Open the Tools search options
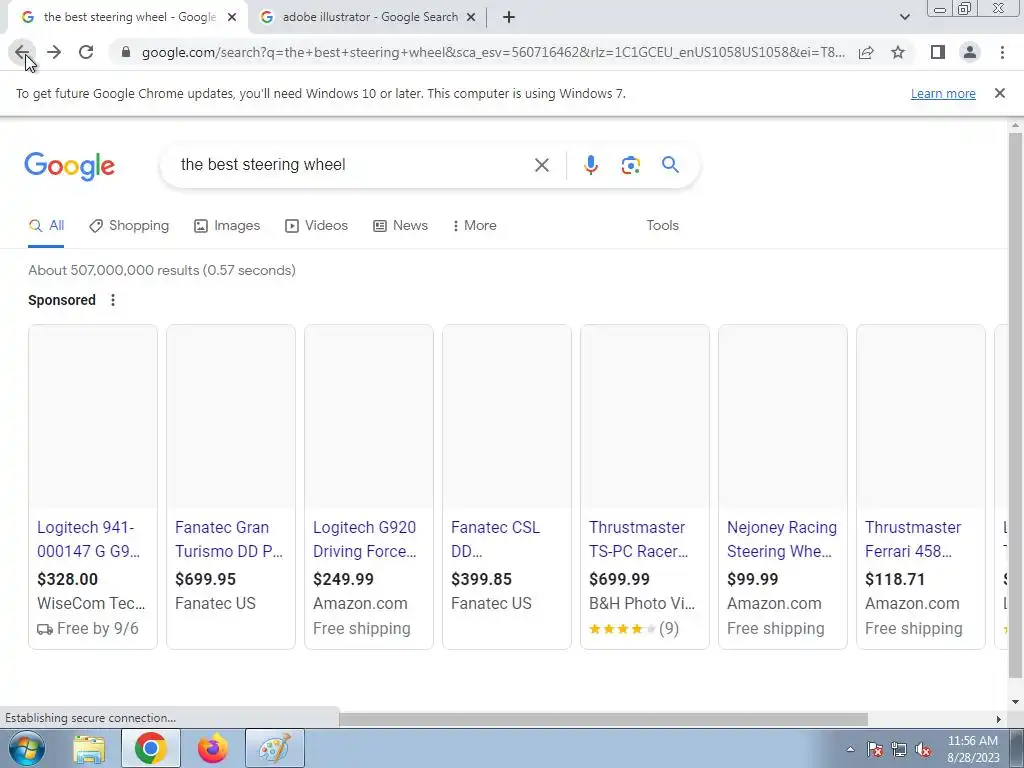Screen dimensions: 1024x768 [662, 225]
